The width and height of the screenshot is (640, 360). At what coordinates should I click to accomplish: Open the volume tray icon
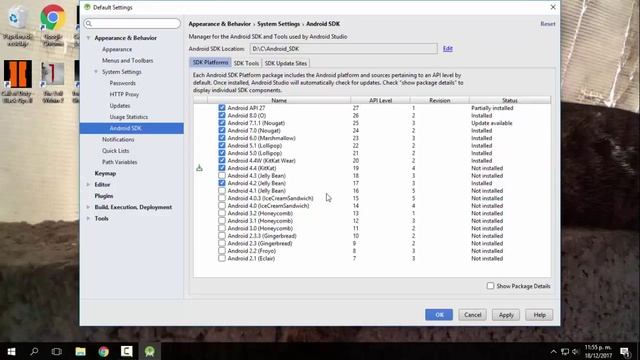click(x=576, y=351)
